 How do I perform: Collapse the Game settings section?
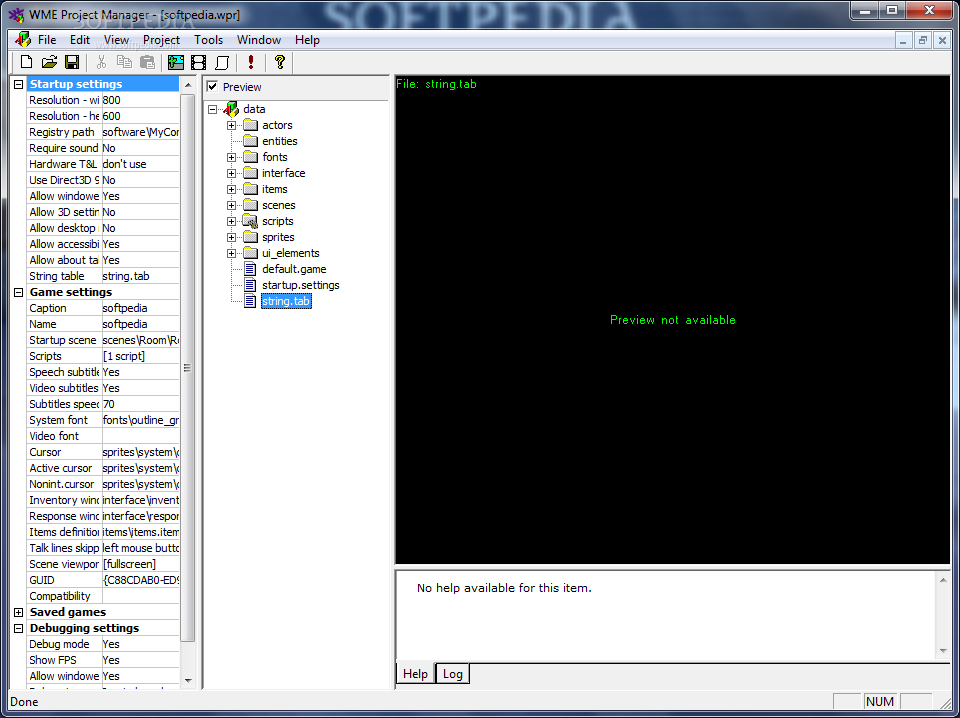(18, 292)
